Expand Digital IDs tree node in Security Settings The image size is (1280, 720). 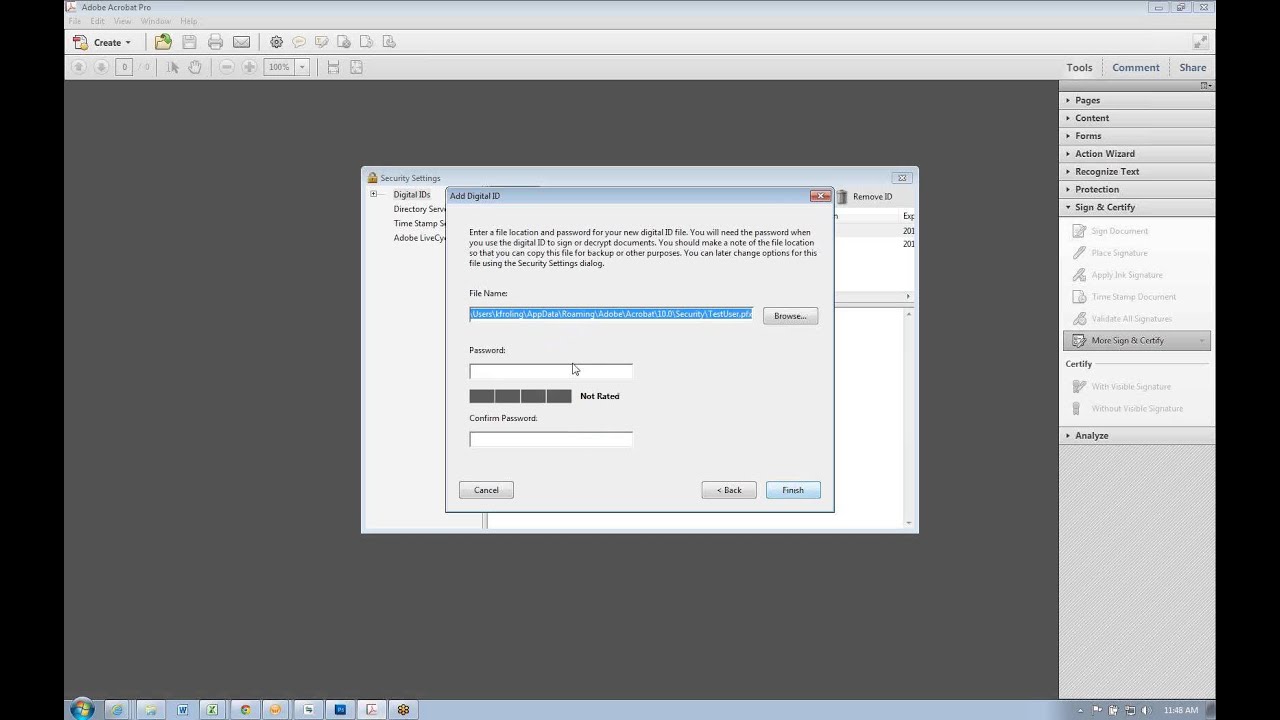point(373,194)
